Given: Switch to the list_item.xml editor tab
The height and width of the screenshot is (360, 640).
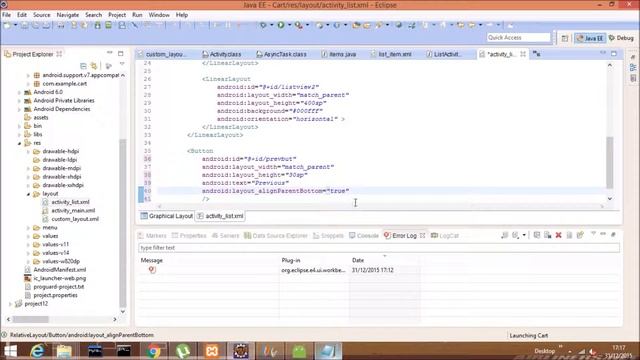Looking at the screenshot, I should (391, 54).
